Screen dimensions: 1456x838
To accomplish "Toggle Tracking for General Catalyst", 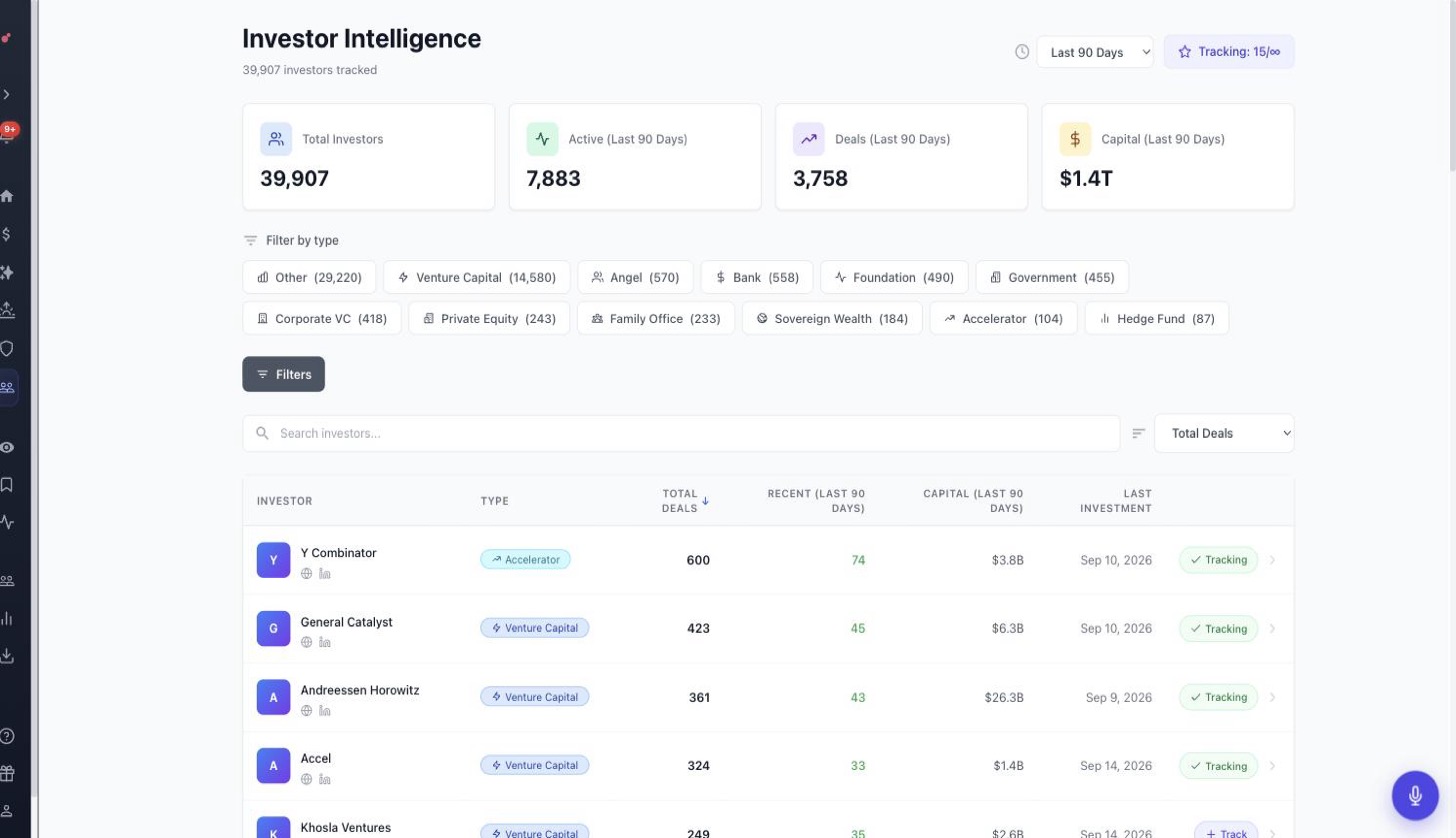I will (x=1218, y=629).
